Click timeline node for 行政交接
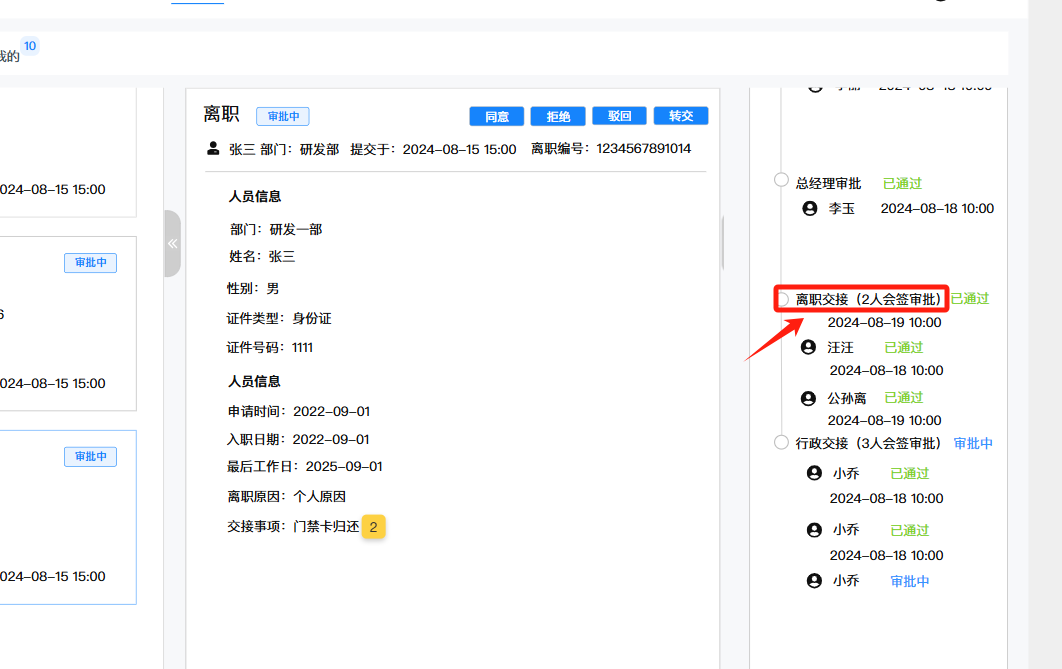The height and width of the screenshot is (669, 1062). (x=781, y=442)
